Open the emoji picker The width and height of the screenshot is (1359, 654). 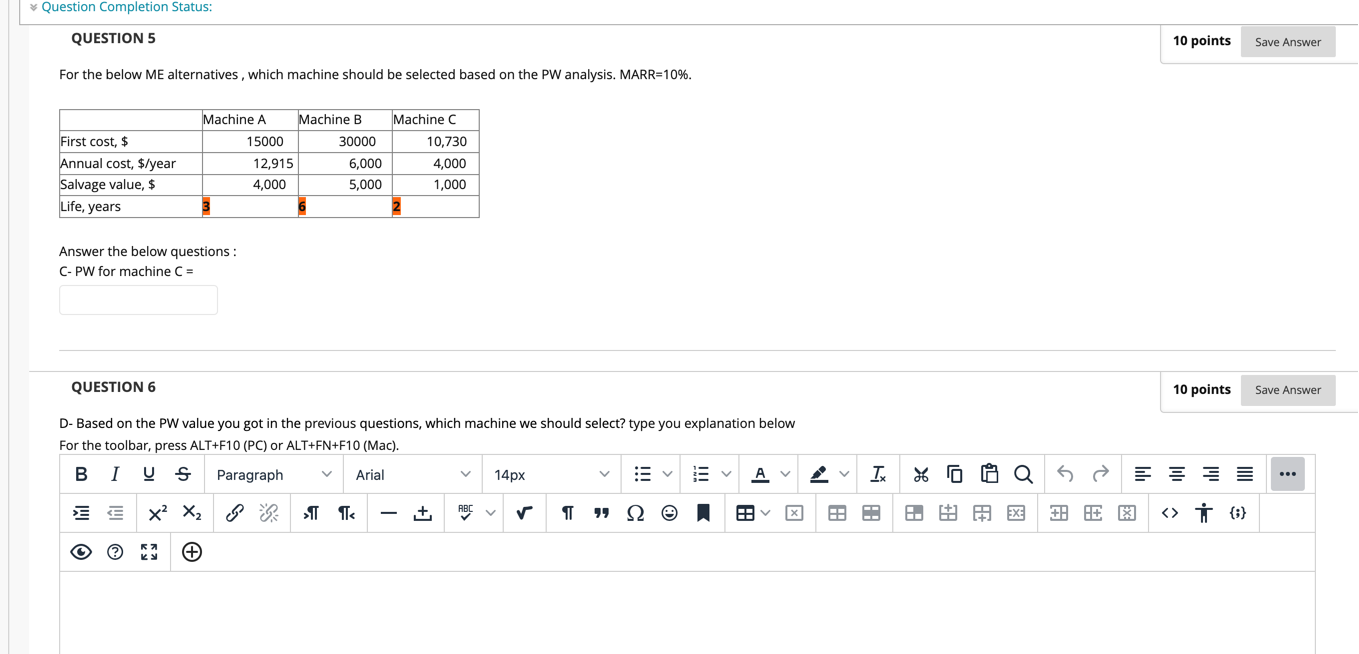click(669, 513)
